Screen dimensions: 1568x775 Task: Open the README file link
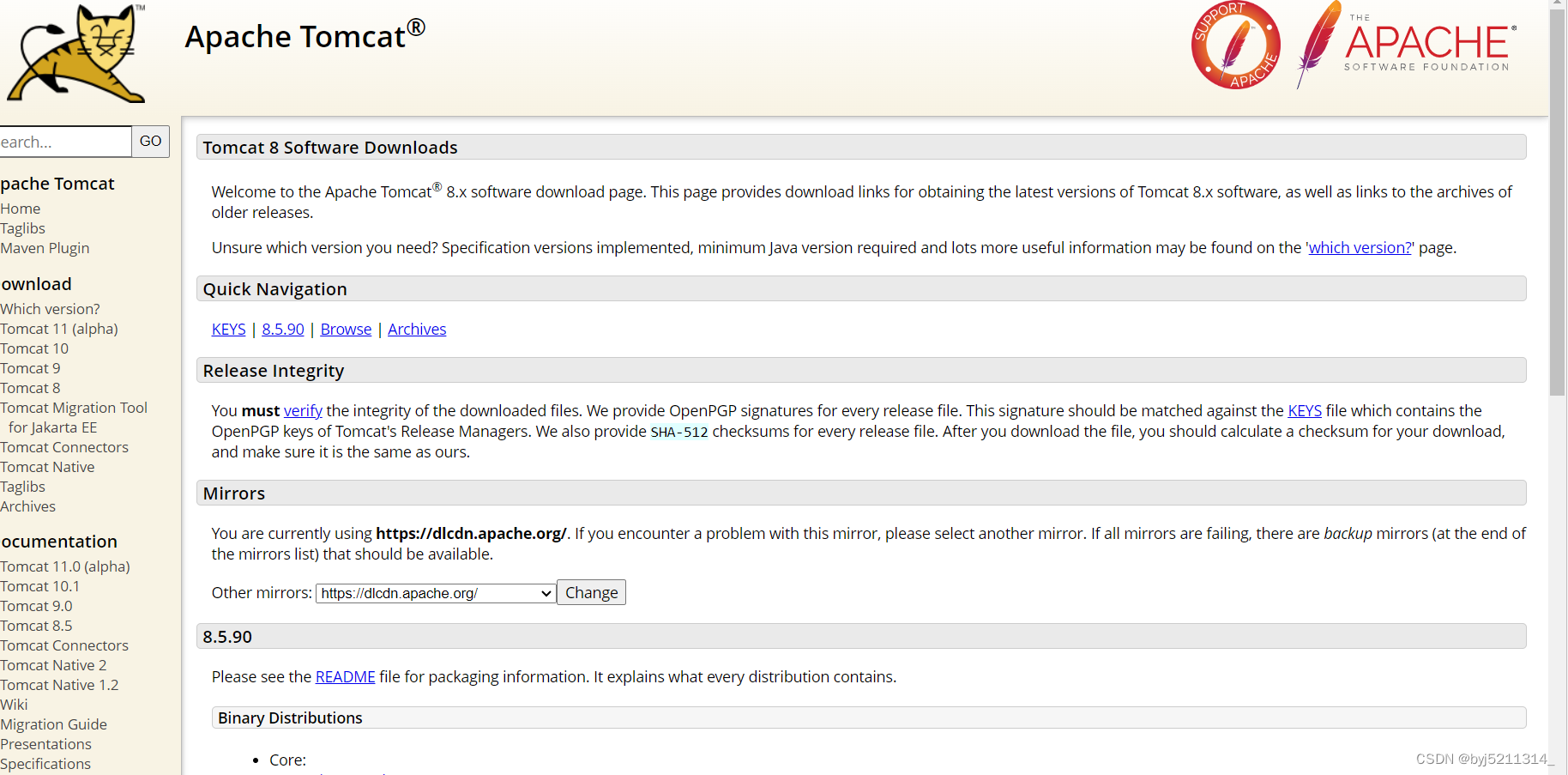345,677
